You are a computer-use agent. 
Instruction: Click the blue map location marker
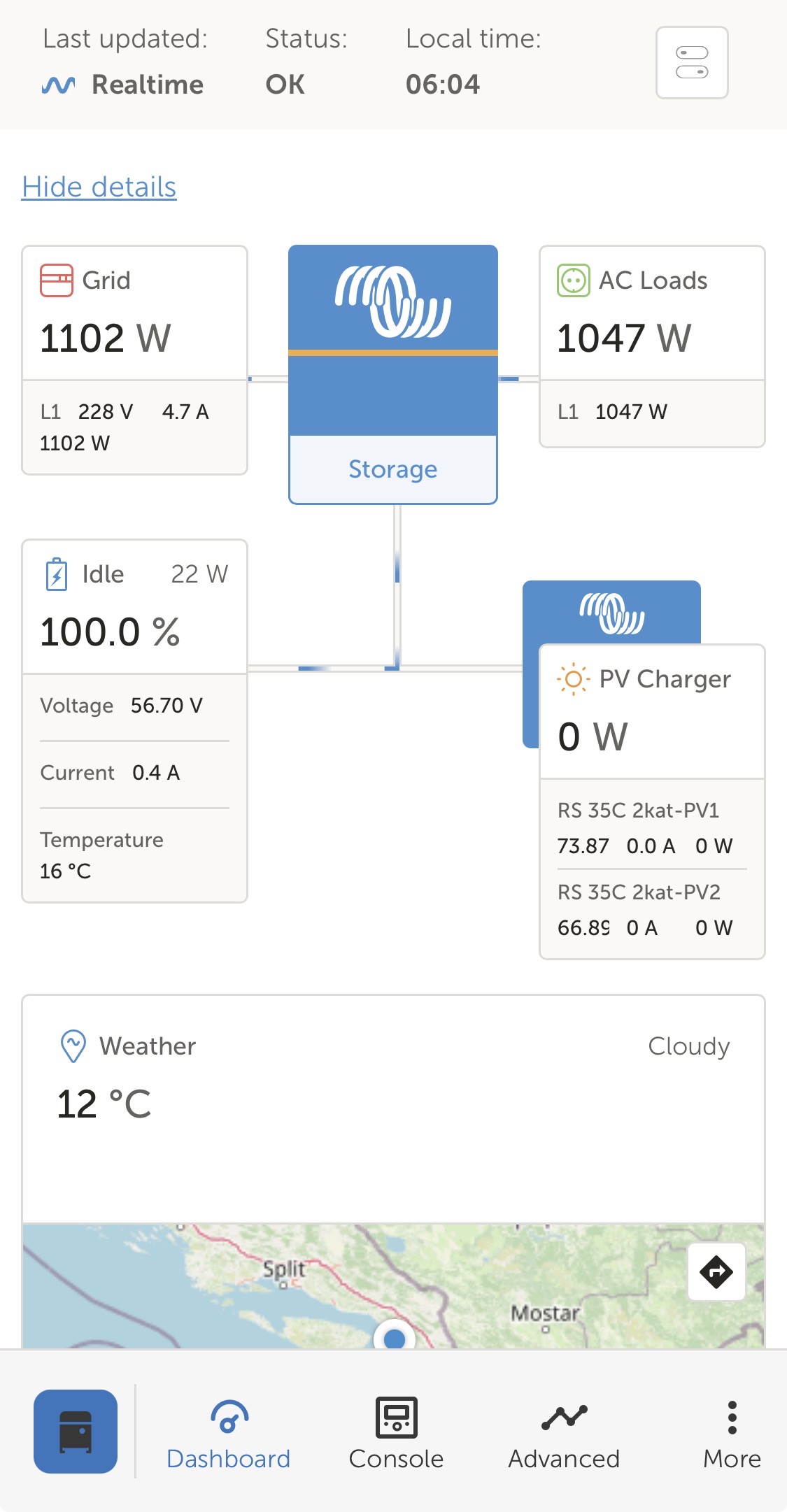tap(395, 1338)
